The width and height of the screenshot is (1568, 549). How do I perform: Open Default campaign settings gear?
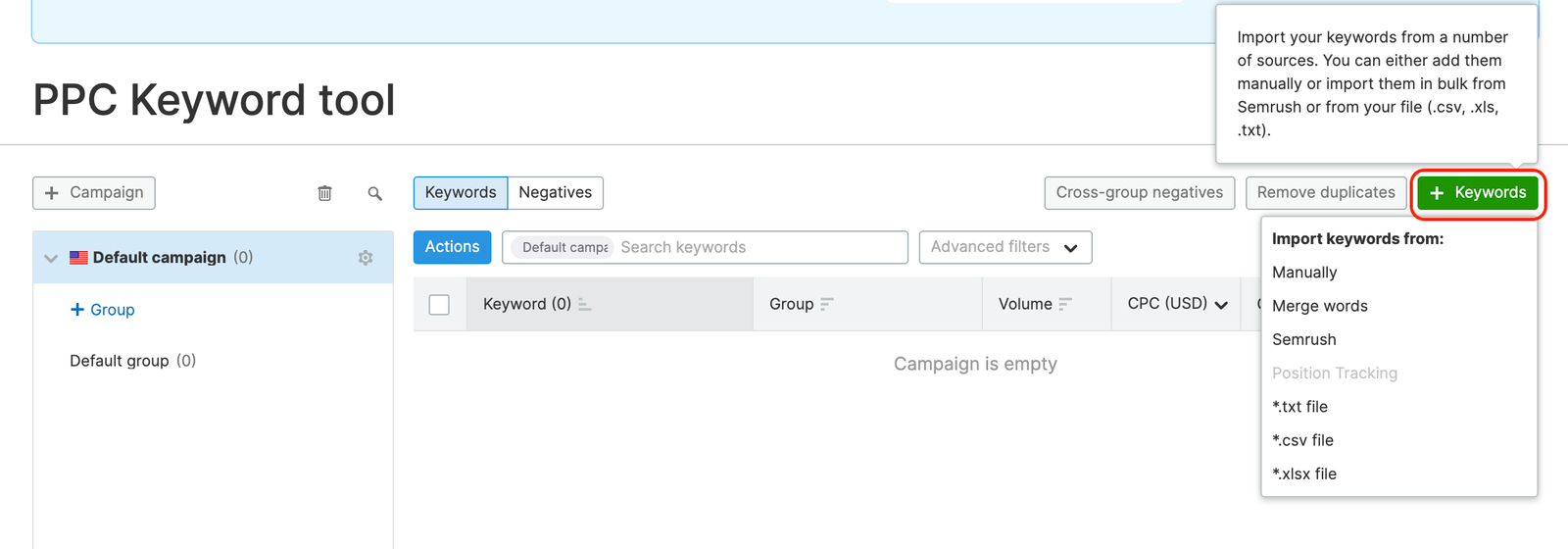click(366, 258)
